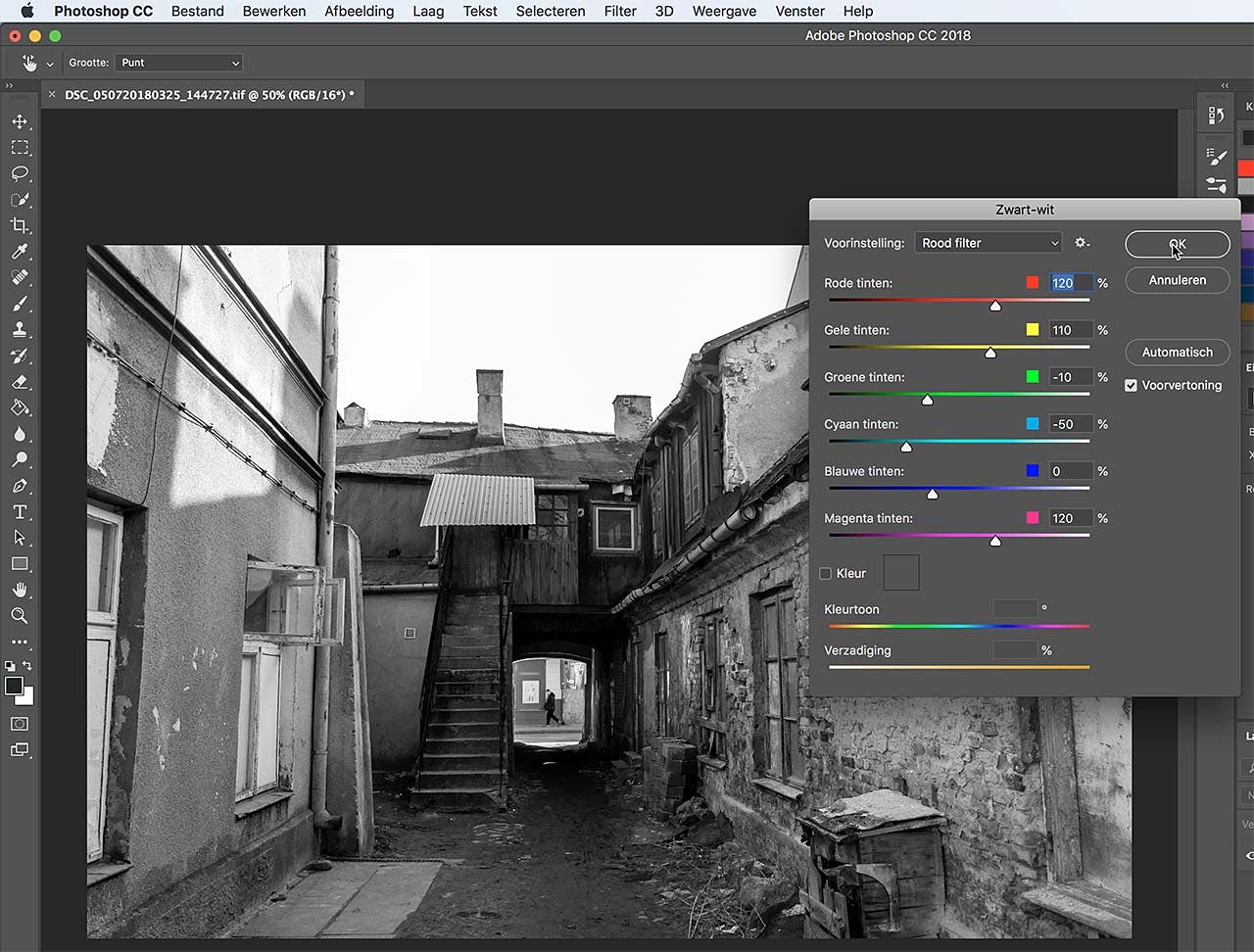Select the Brush tool
The width and height of the screenshot is (1254, 952).
click(x=20, y=304)
